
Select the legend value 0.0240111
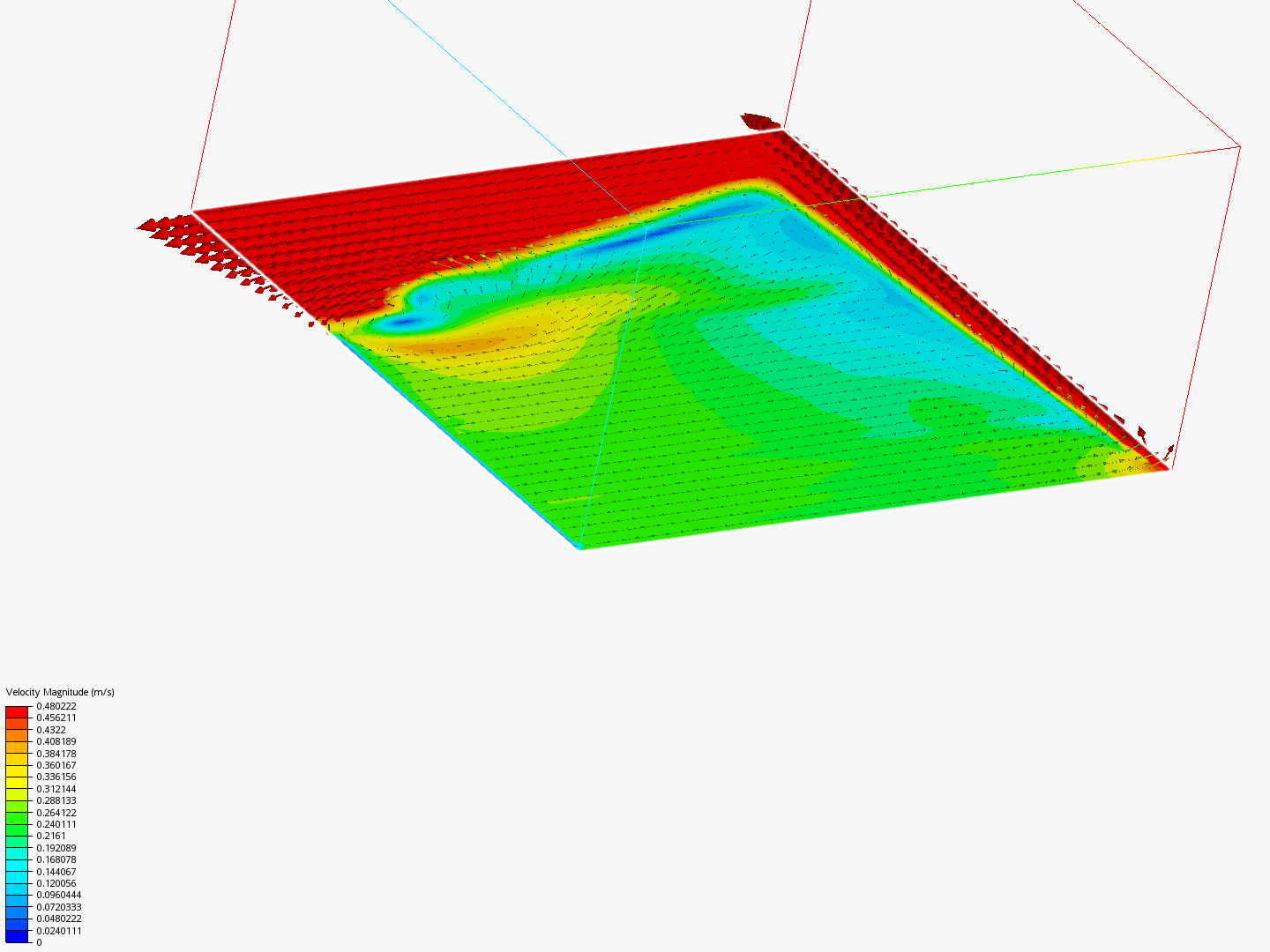59,931
